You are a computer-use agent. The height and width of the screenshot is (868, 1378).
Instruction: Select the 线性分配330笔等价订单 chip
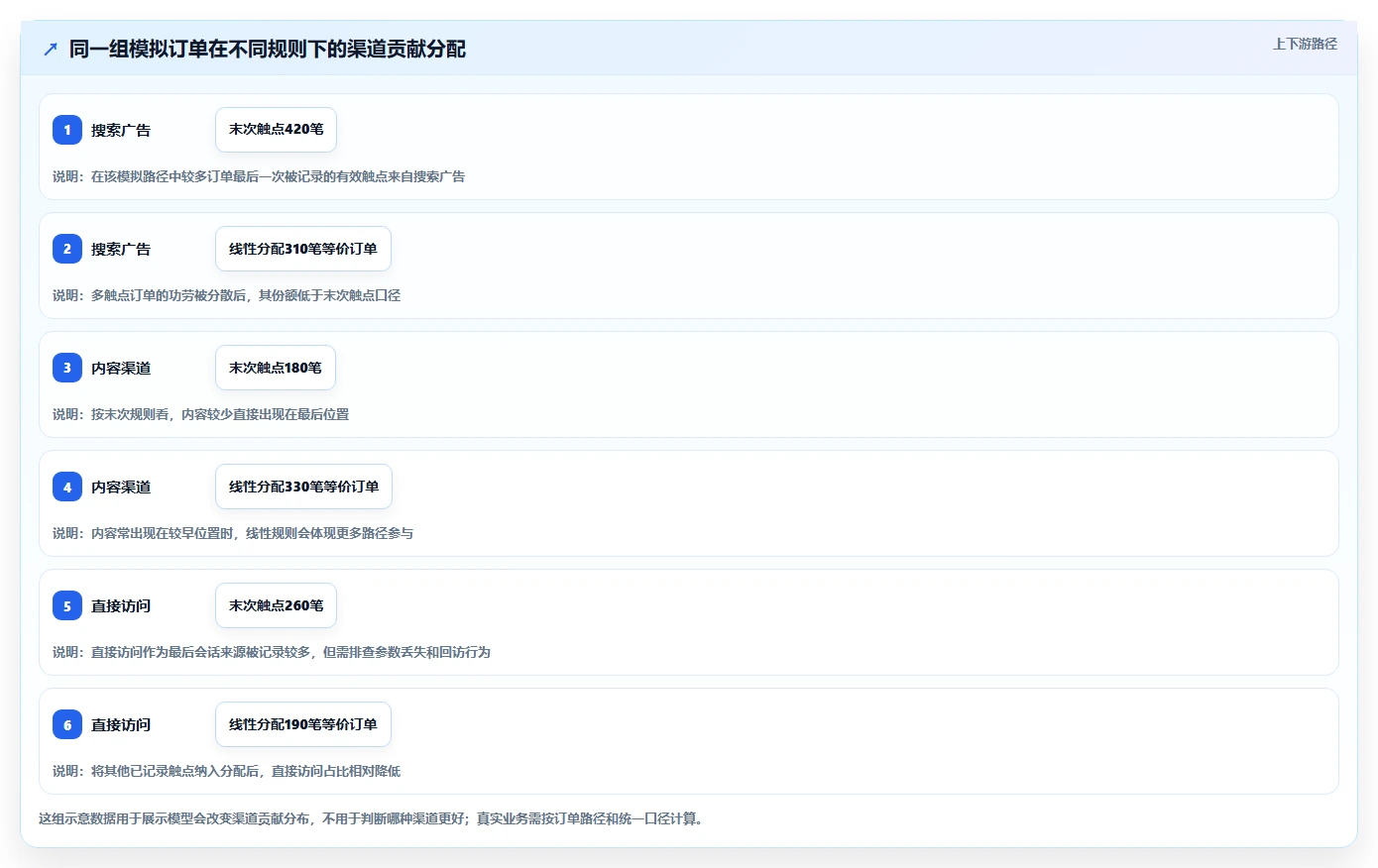tap(303, 487)
